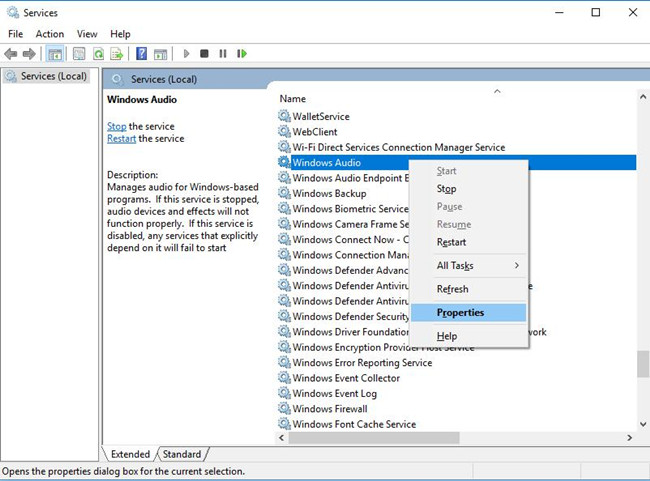
Task: Open the Help menu in menu bar
Action: pyautogui.click(x=120, y=34)
